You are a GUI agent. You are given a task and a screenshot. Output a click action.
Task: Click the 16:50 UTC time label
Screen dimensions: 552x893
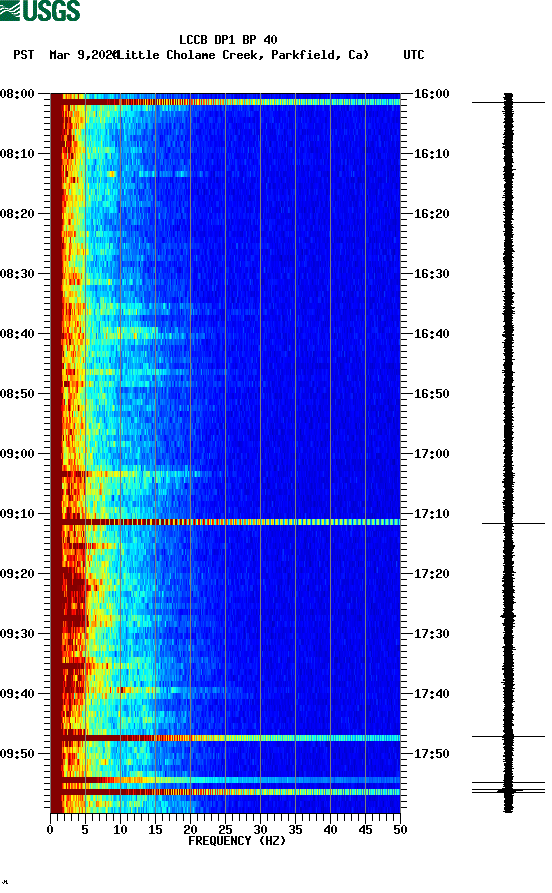click(x=431, y=394)
